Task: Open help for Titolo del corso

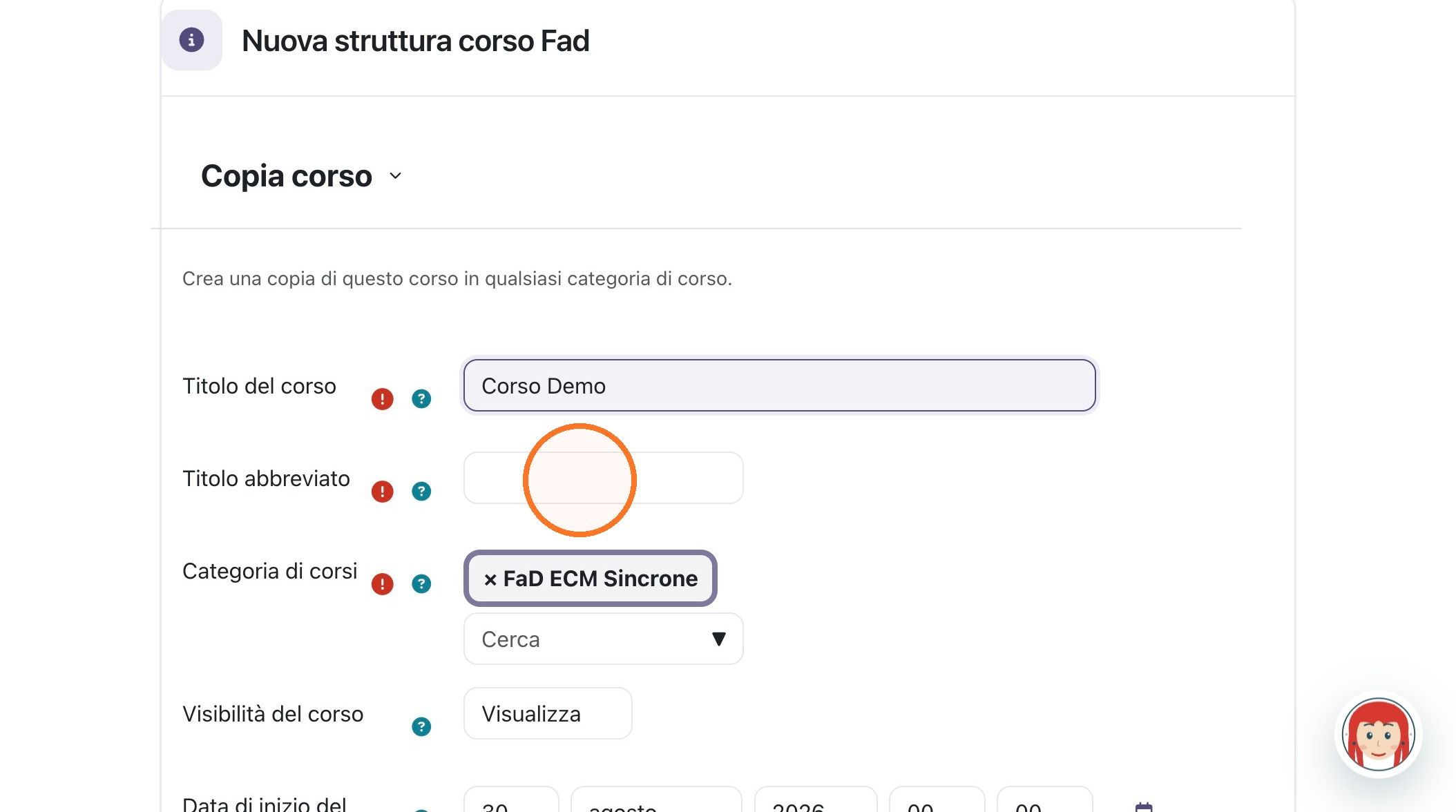Action: point(421,398)
